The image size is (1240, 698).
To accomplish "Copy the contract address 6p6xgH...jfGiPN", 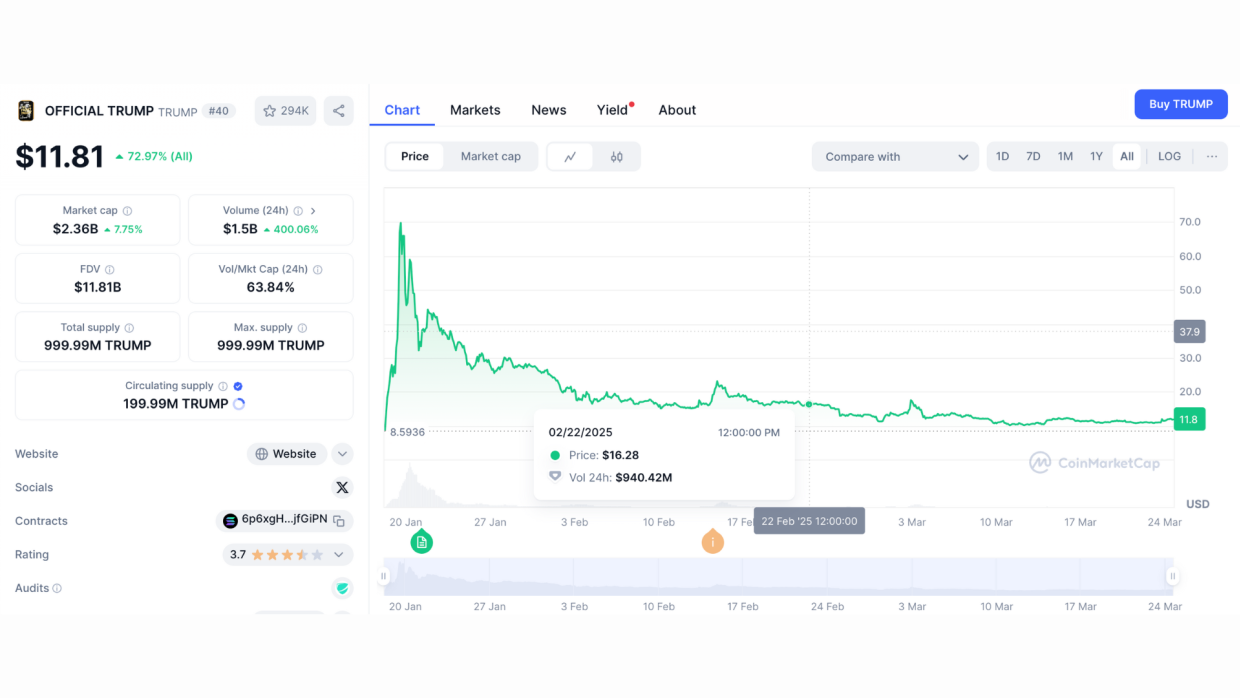I will pyautogui.click(x=339, y=521).
